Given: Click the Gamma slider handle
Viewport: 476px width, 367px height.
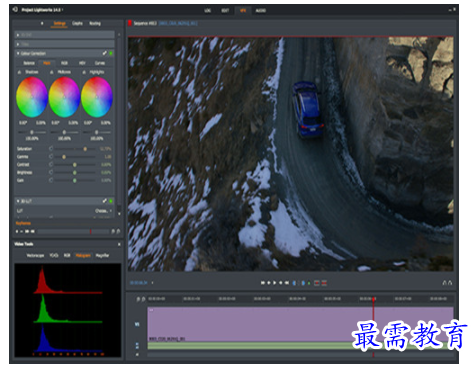Looking at the screenshot, I should click(64, 157).
